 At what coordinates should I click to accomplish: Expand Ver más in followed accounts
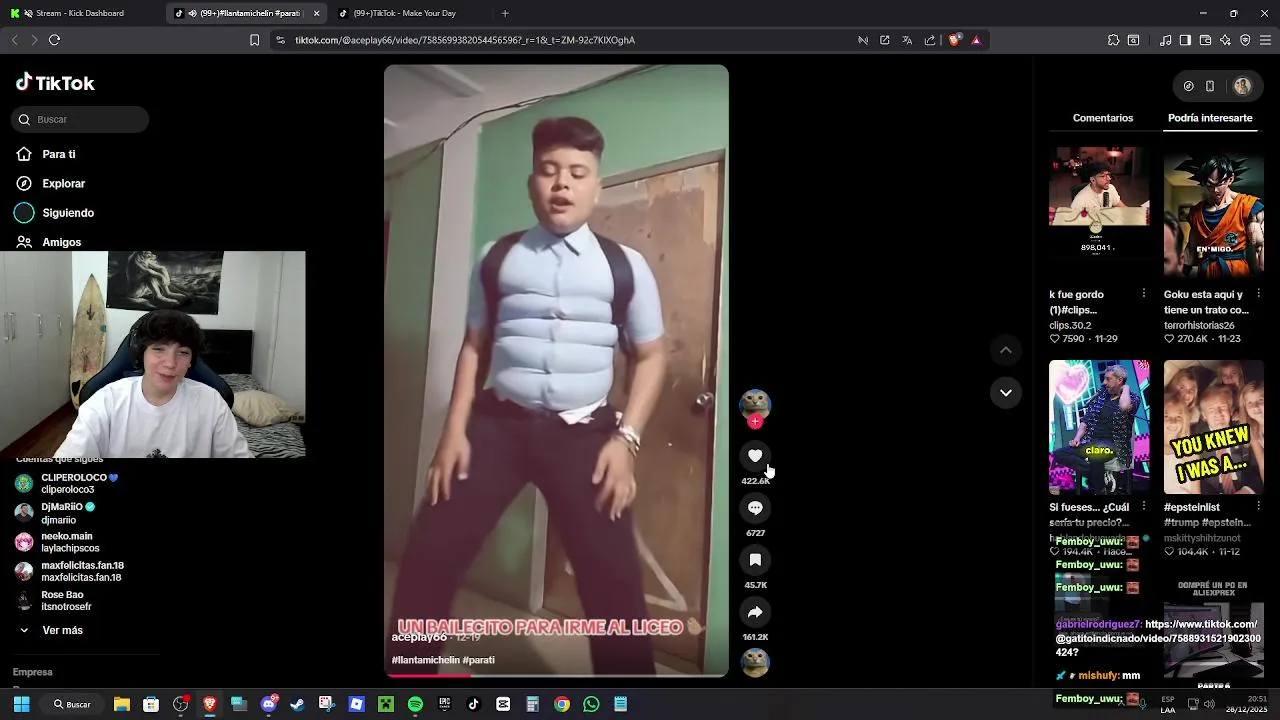[x=51, y=630]
